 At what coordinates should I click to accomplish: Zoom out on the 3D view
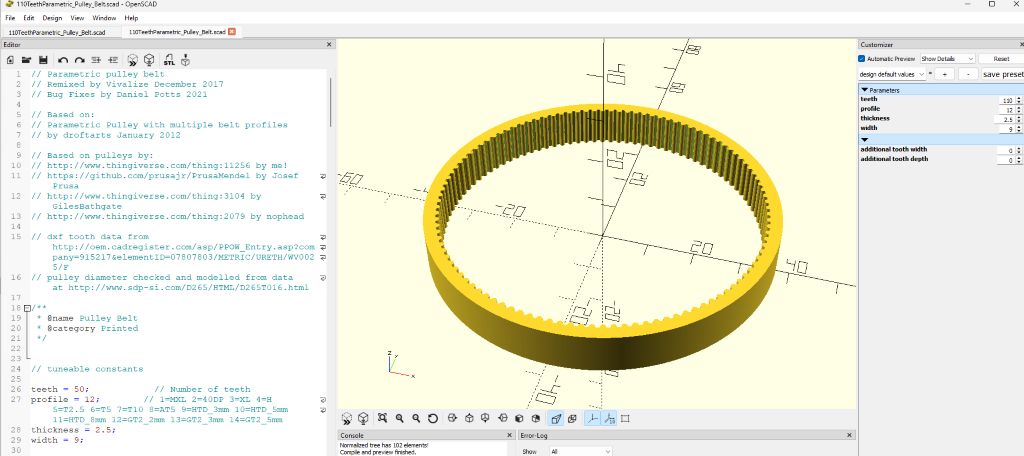coord(415,418)
